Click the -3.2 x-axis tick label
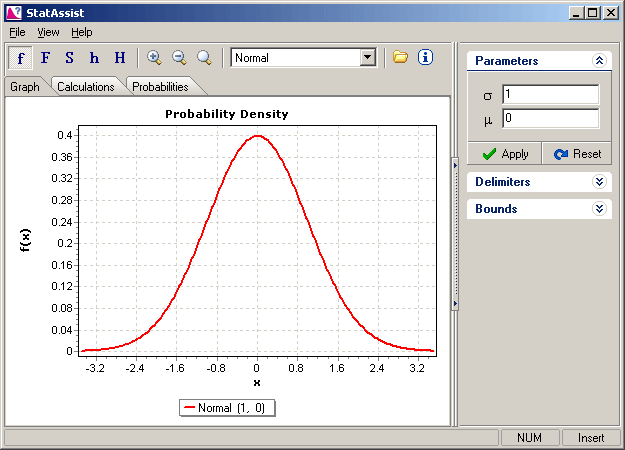The width and height of the screenshot is (625, 450). pyautogui.click(x=95, y=368)
